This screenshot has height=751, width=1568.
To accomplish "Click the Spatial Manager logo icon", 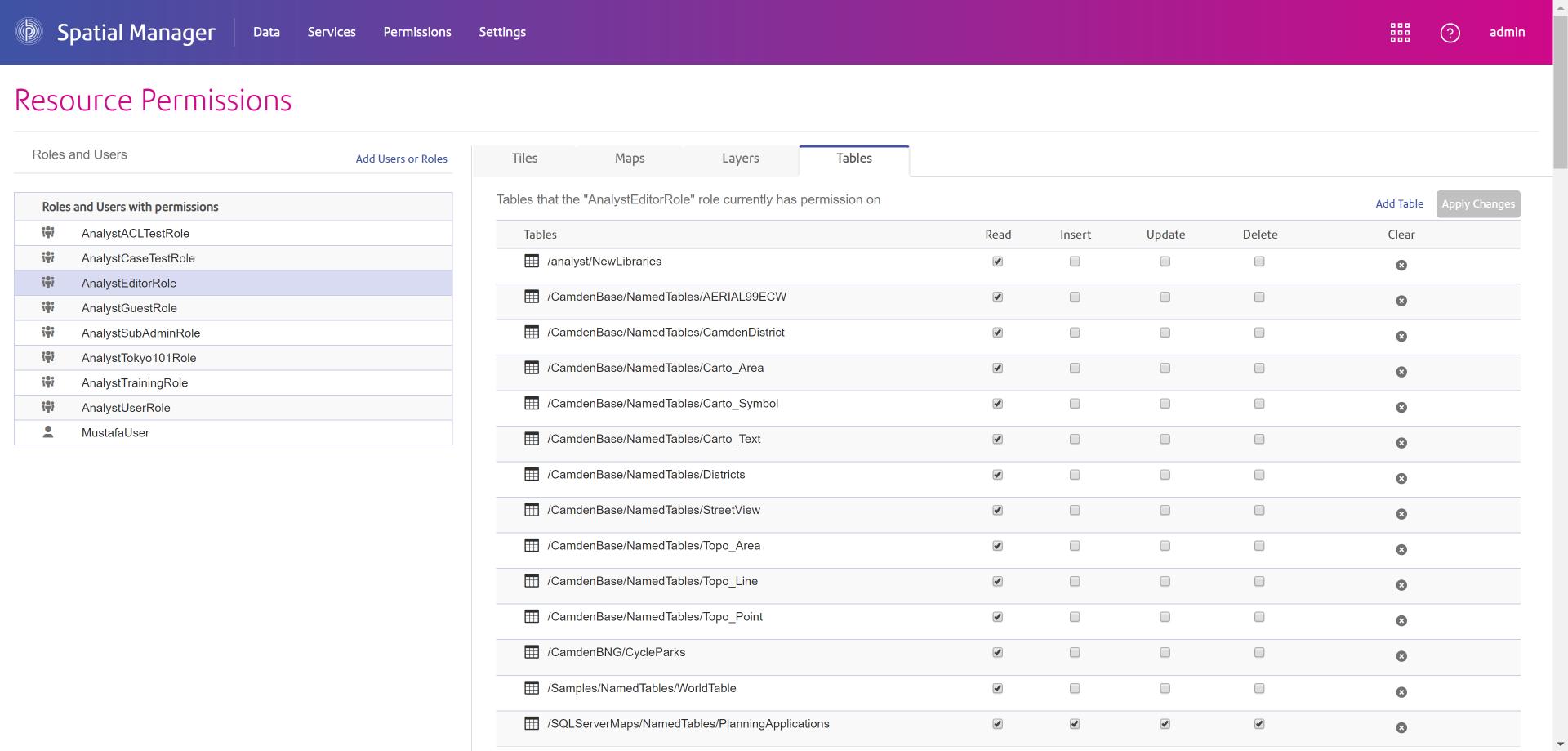I will (29, 31).
